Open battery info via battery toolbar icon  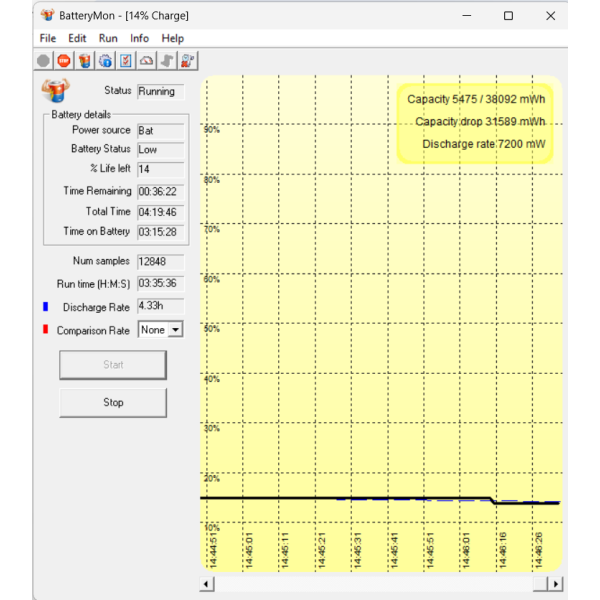(85, 61)
